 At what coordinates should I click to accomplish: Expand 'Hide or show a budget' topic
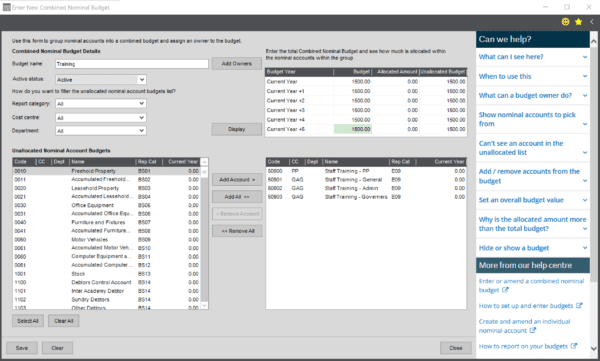(x=533, y=248)
